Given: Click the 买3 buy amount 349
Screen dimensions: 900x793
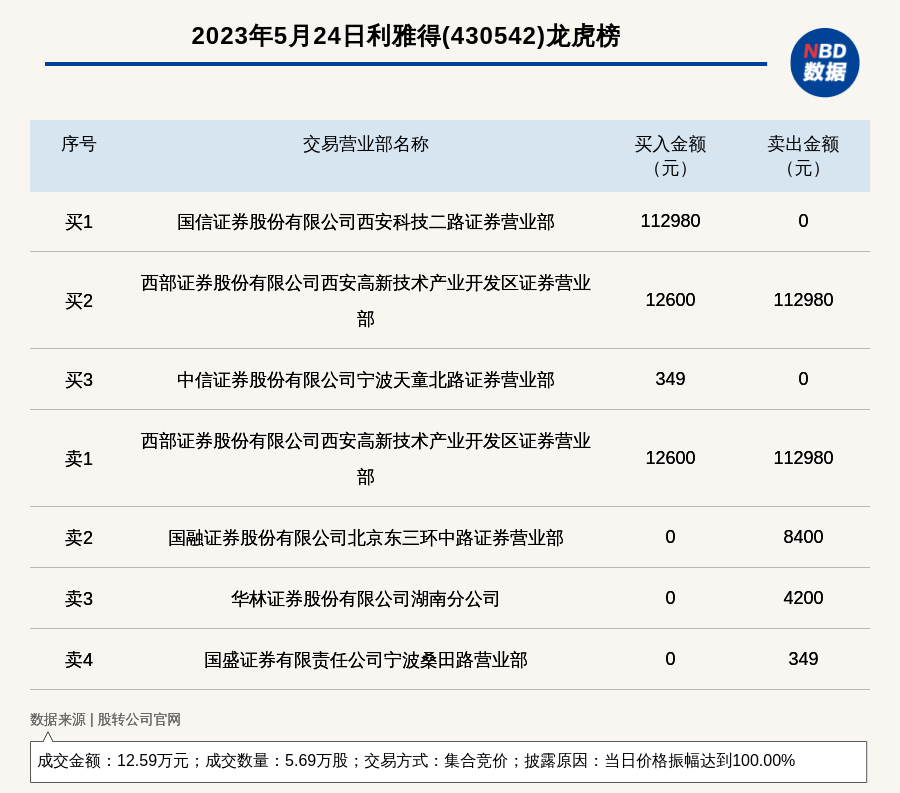Looking at the screenshot, I should point(670,379).
